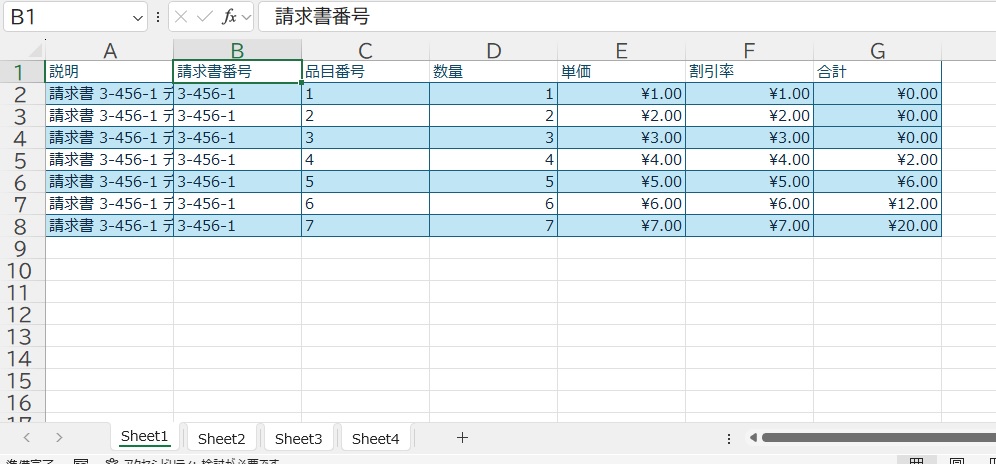This screenshot has height=464, width=996.
Task: Click the three-dot handle beside Name Box
Action: [x=158, y=18]
